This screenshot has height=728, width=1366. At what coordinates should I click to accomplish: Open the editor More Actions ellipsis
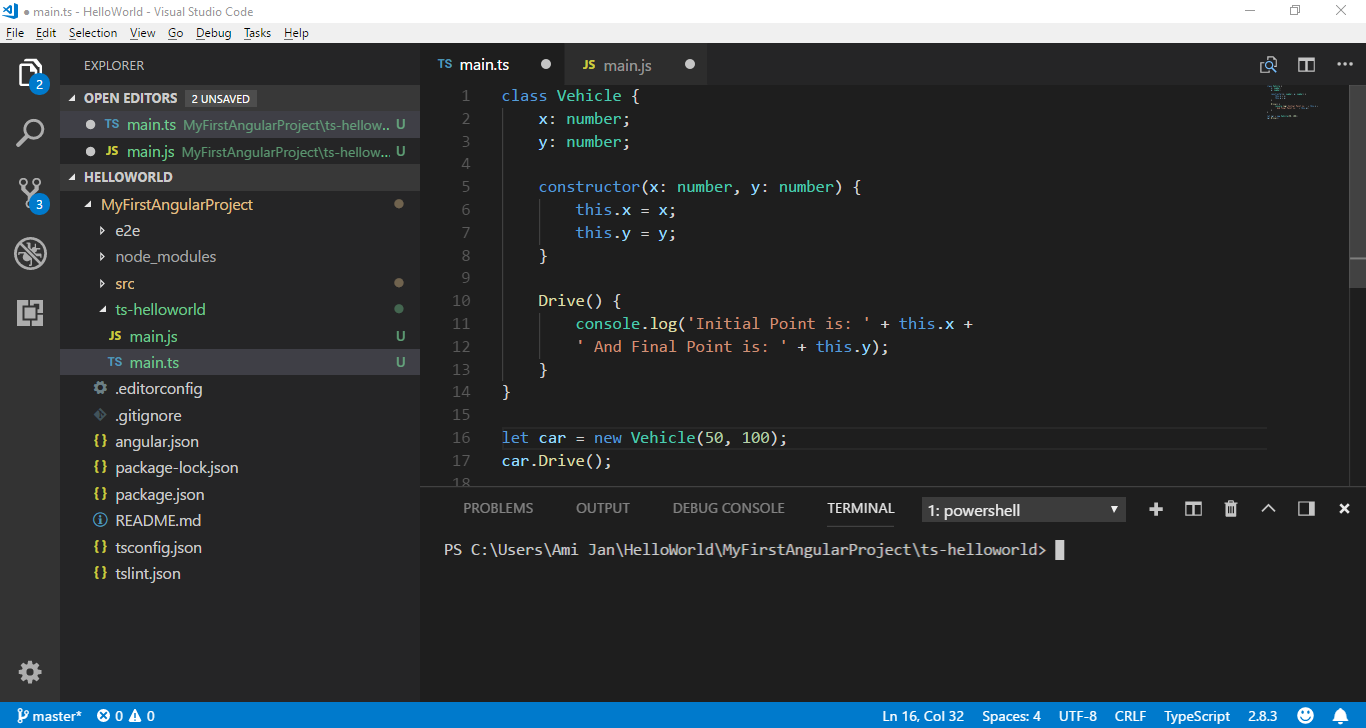click(1344, 65)
